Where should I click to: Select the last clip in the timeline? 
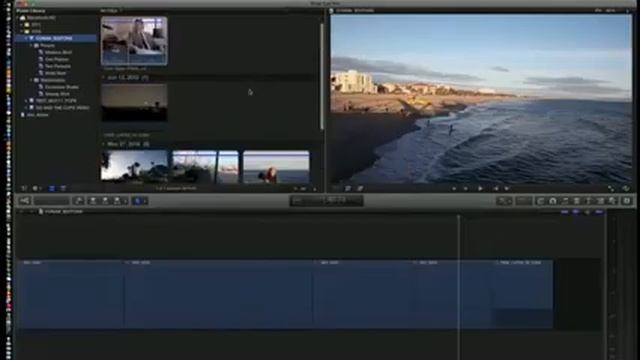[524, 294]
